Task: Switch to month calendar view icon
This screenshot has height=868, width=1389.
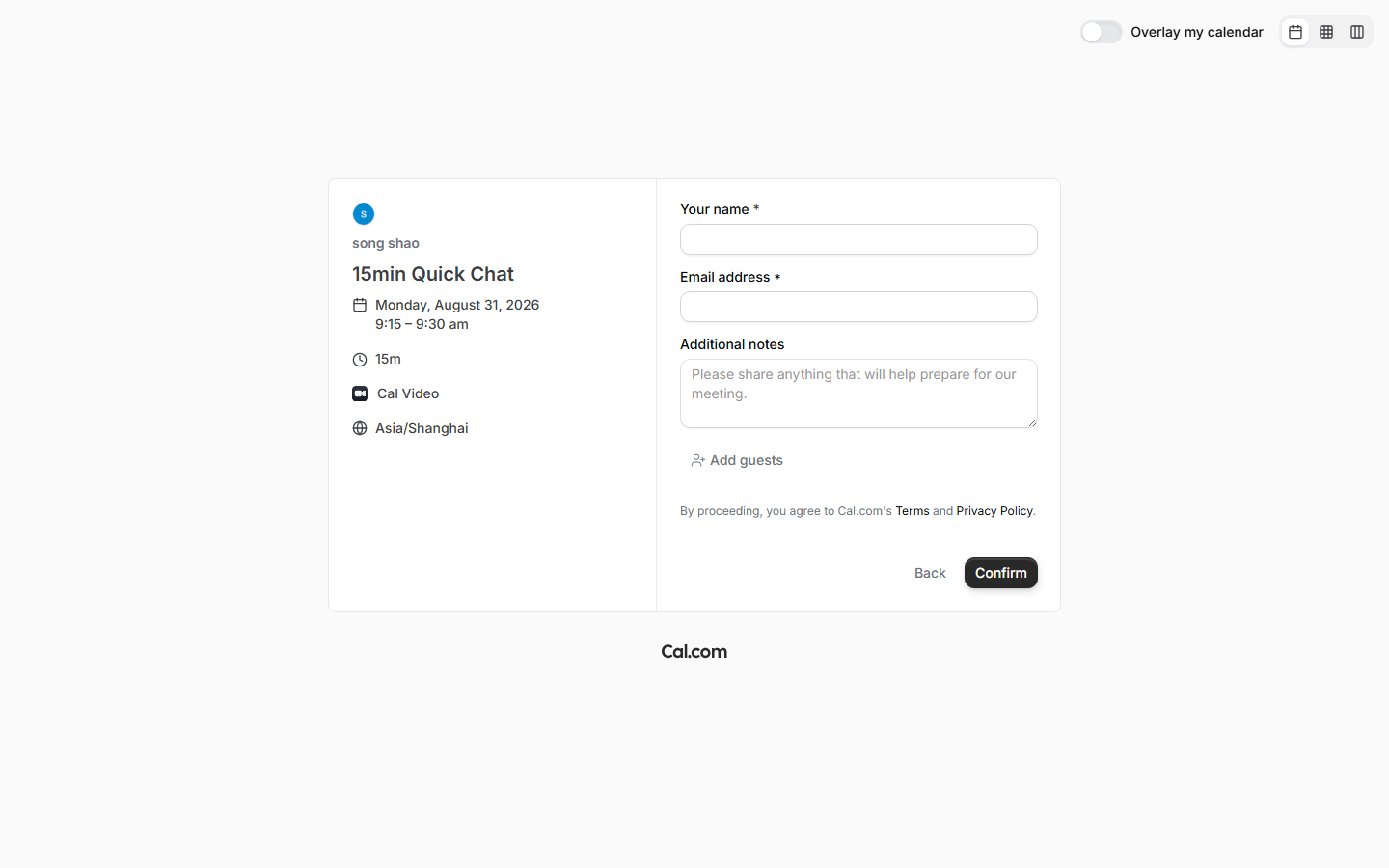Action: 1295,32
